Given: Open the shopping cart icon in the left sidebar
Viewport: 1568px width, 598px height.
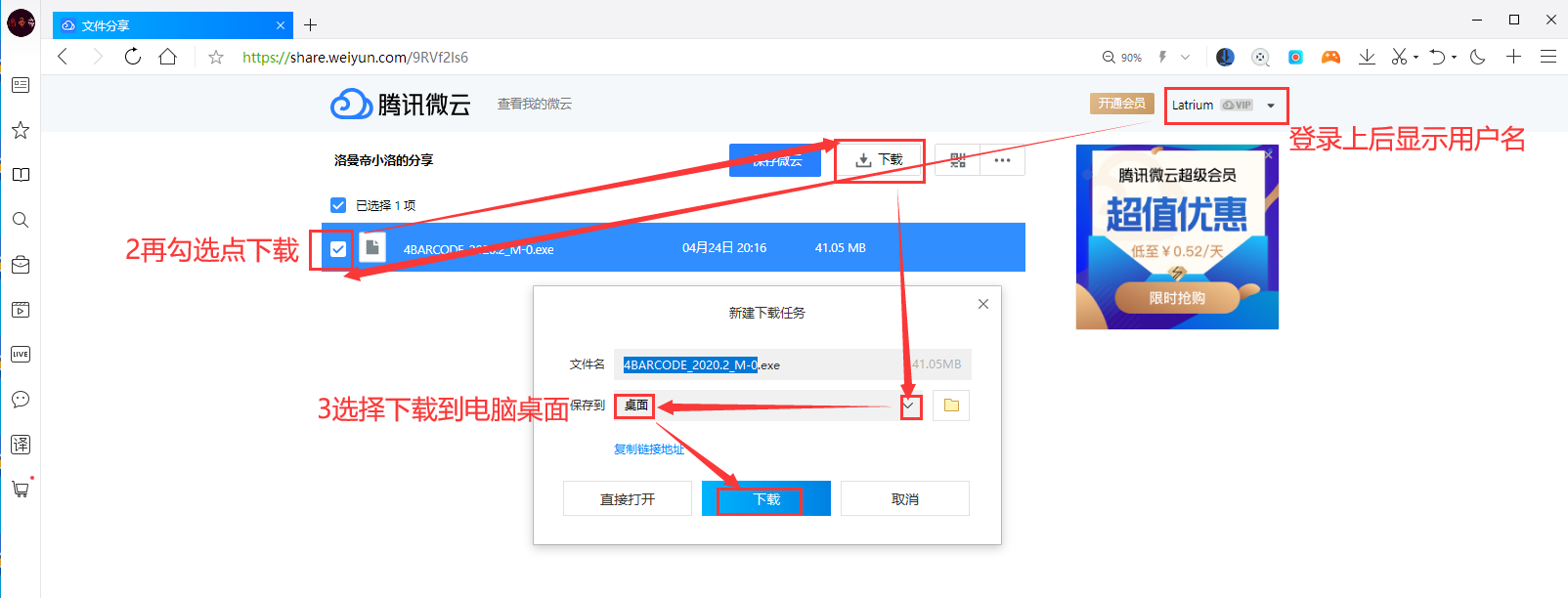Looking at the screenshot, I should coord(21,489).
